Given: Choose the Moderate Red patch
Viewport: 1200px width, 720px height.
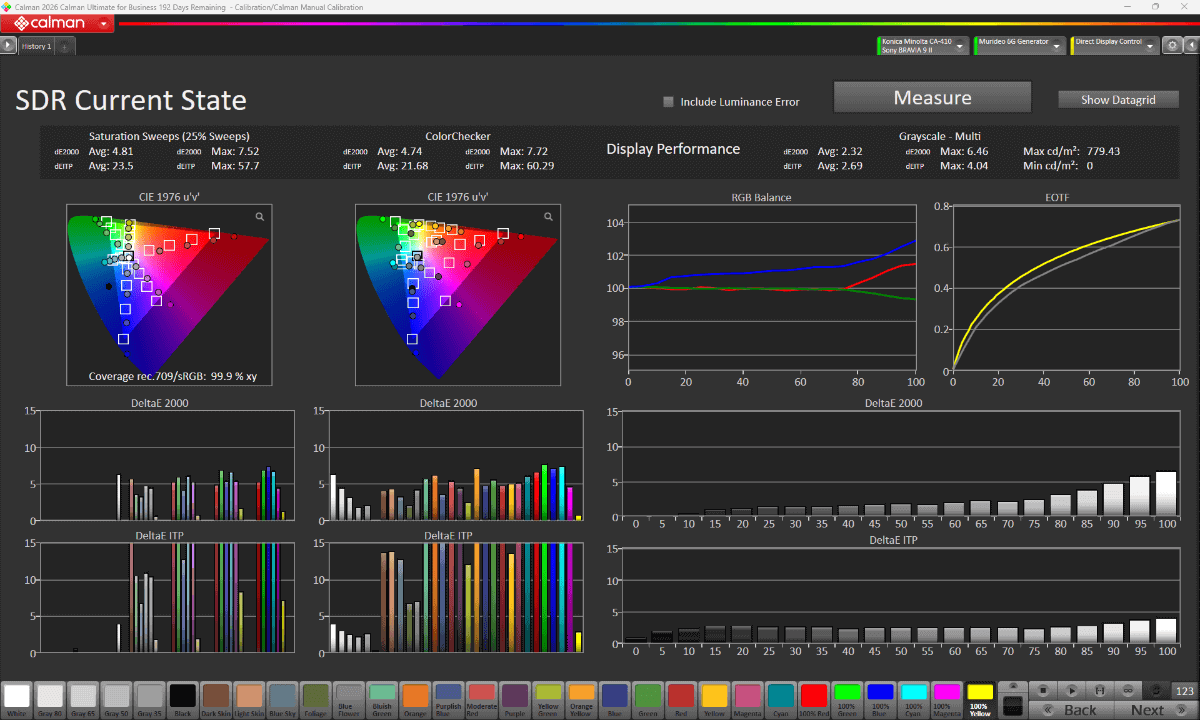Looking at the screenshot, I should [481, 699].
